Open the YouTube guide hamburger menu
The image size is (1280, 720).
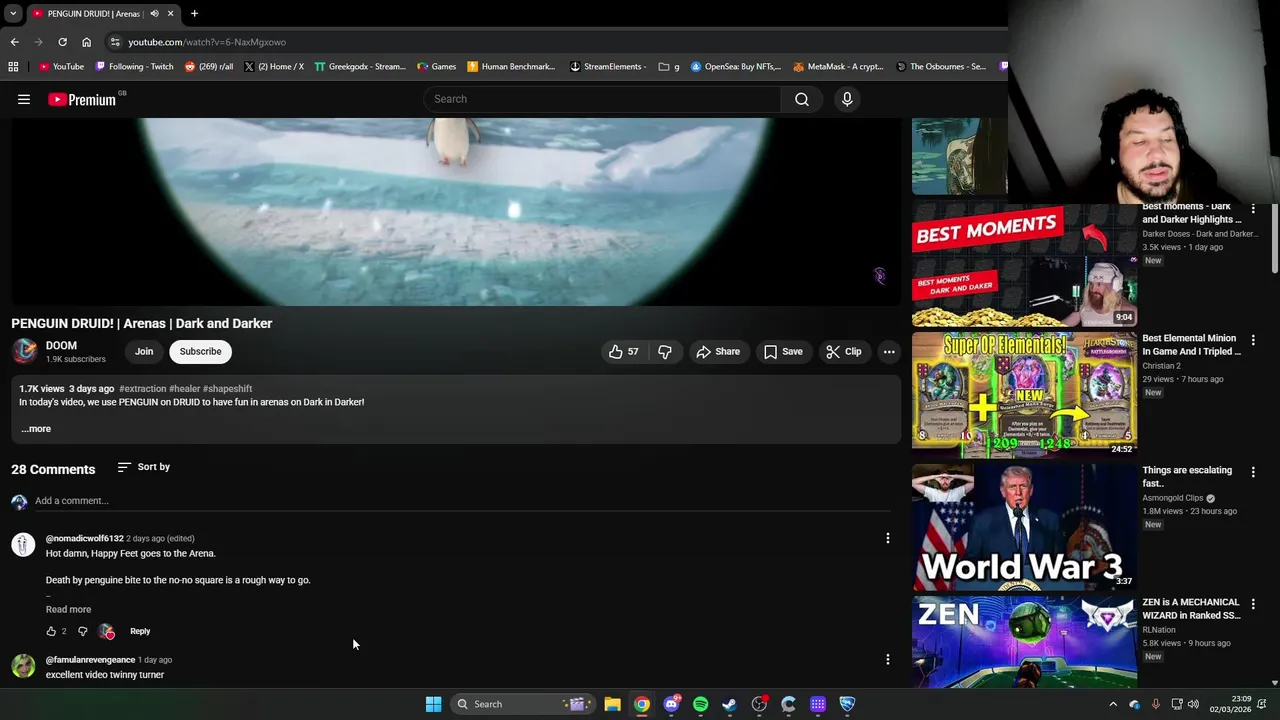pos(24,99)
